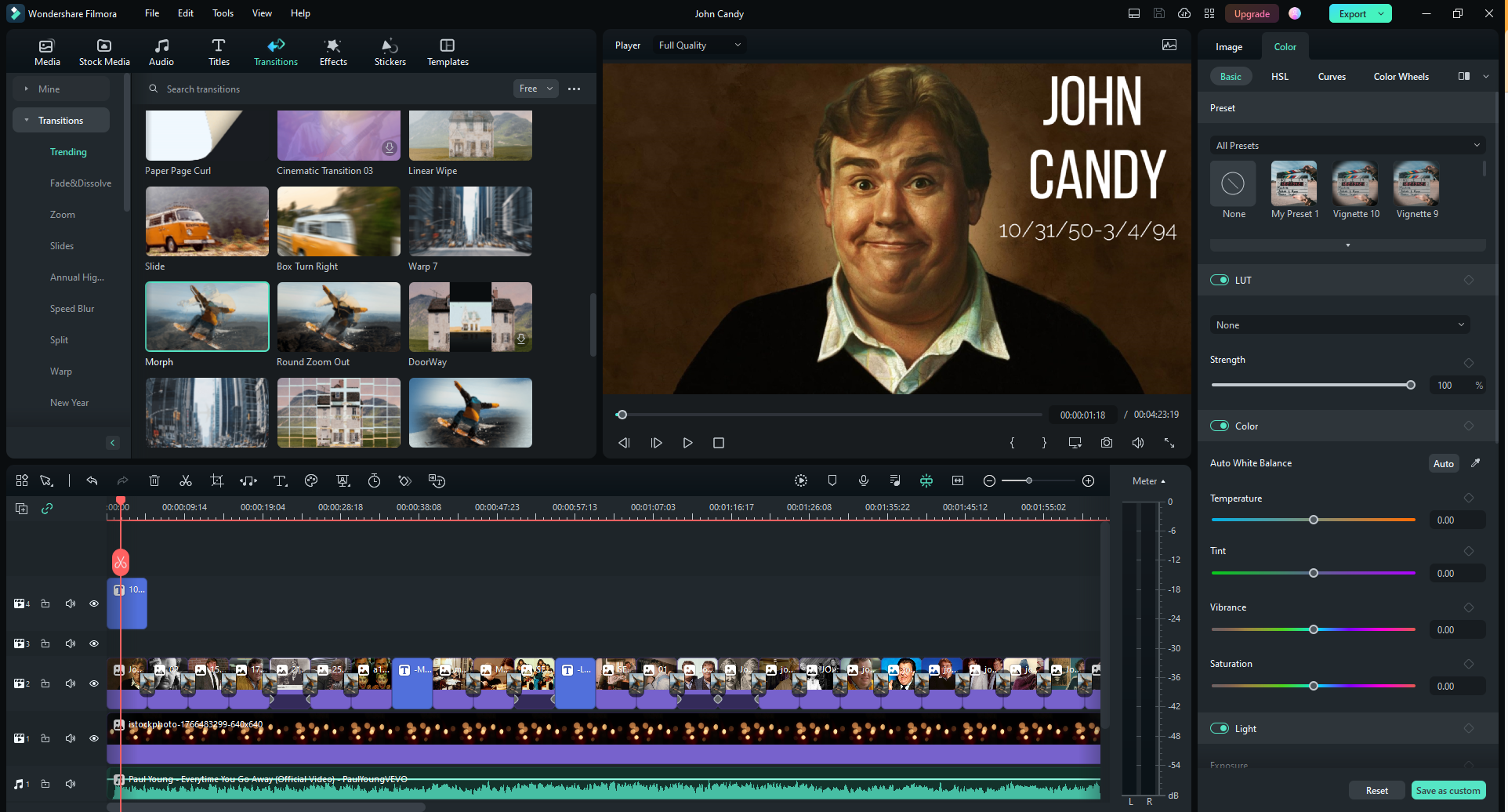1508x812 pixels.
Task: Toggle the timeline link icon
Action: coord(47,509)
